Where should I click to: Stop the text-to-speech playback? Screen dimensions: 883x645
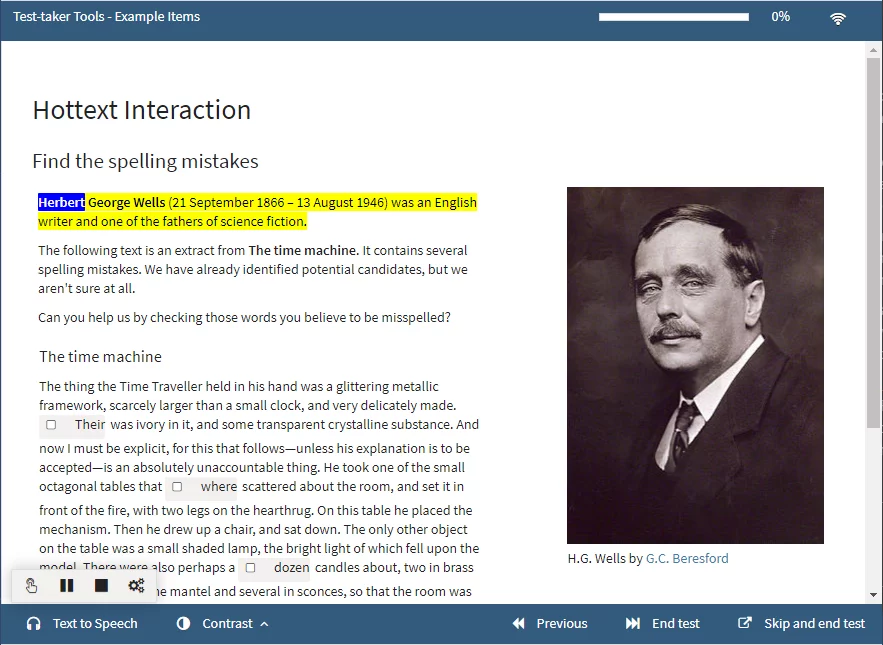click(x=101, y=585)
